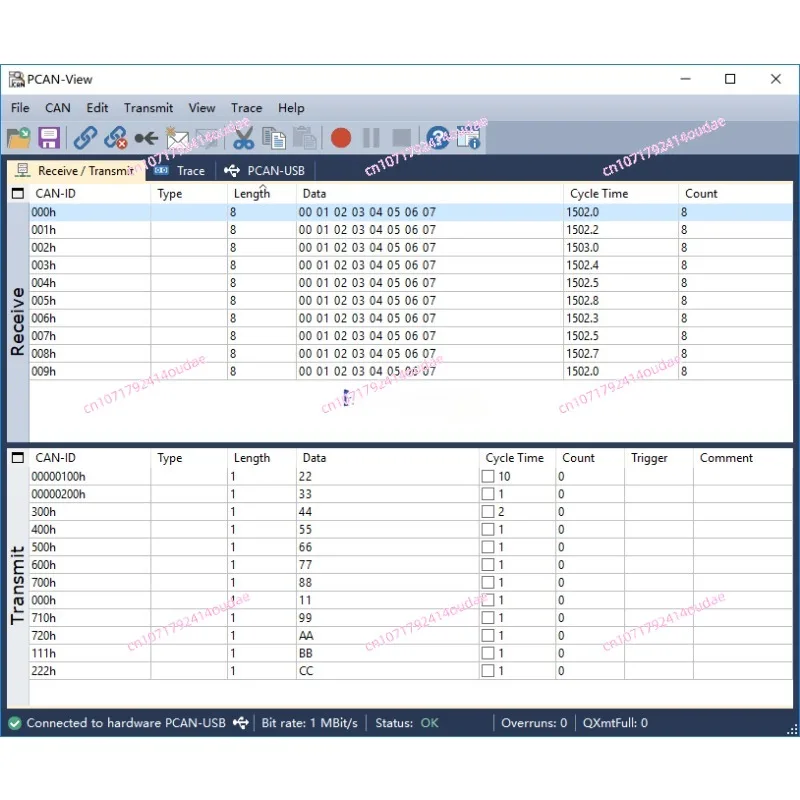Viewport: 800px width, 800px height.
Task: Sort Receive list by Count column header
Action: tap(735, 193)
